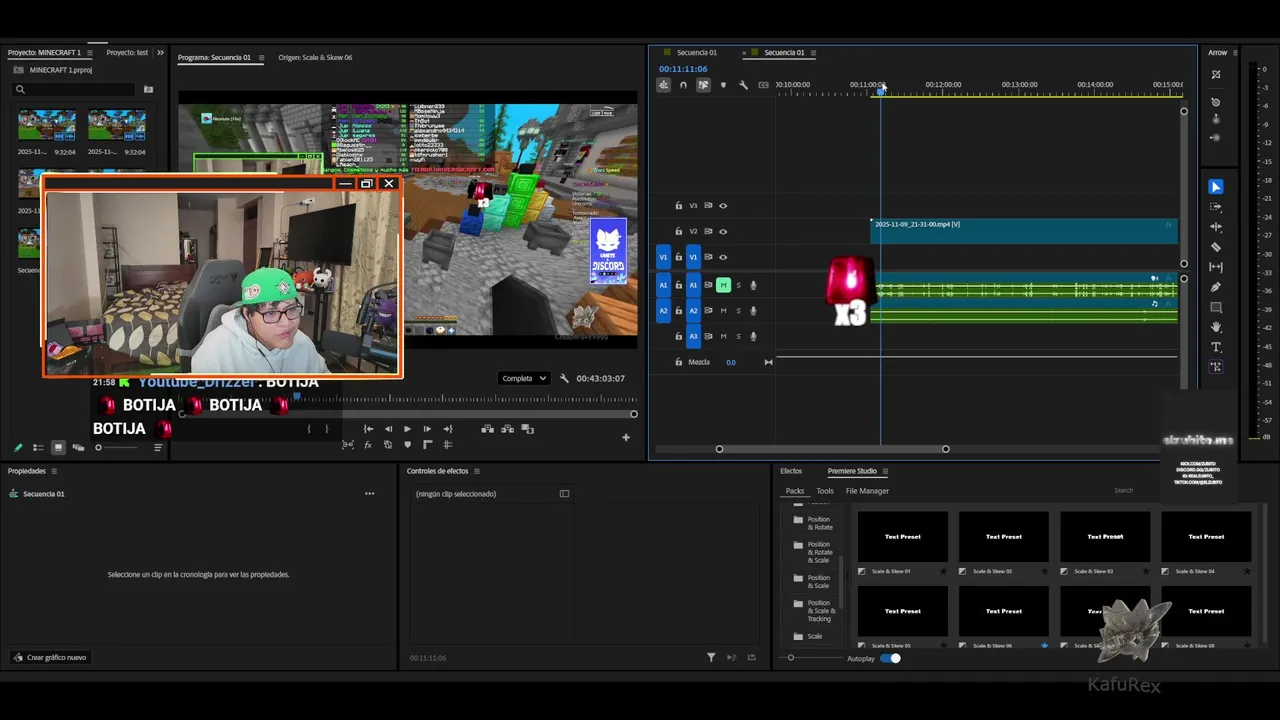Open the File Manager tab in Premiere Studio
Image resolution: width=1280 pixels, height=720 pixels.
867,491
